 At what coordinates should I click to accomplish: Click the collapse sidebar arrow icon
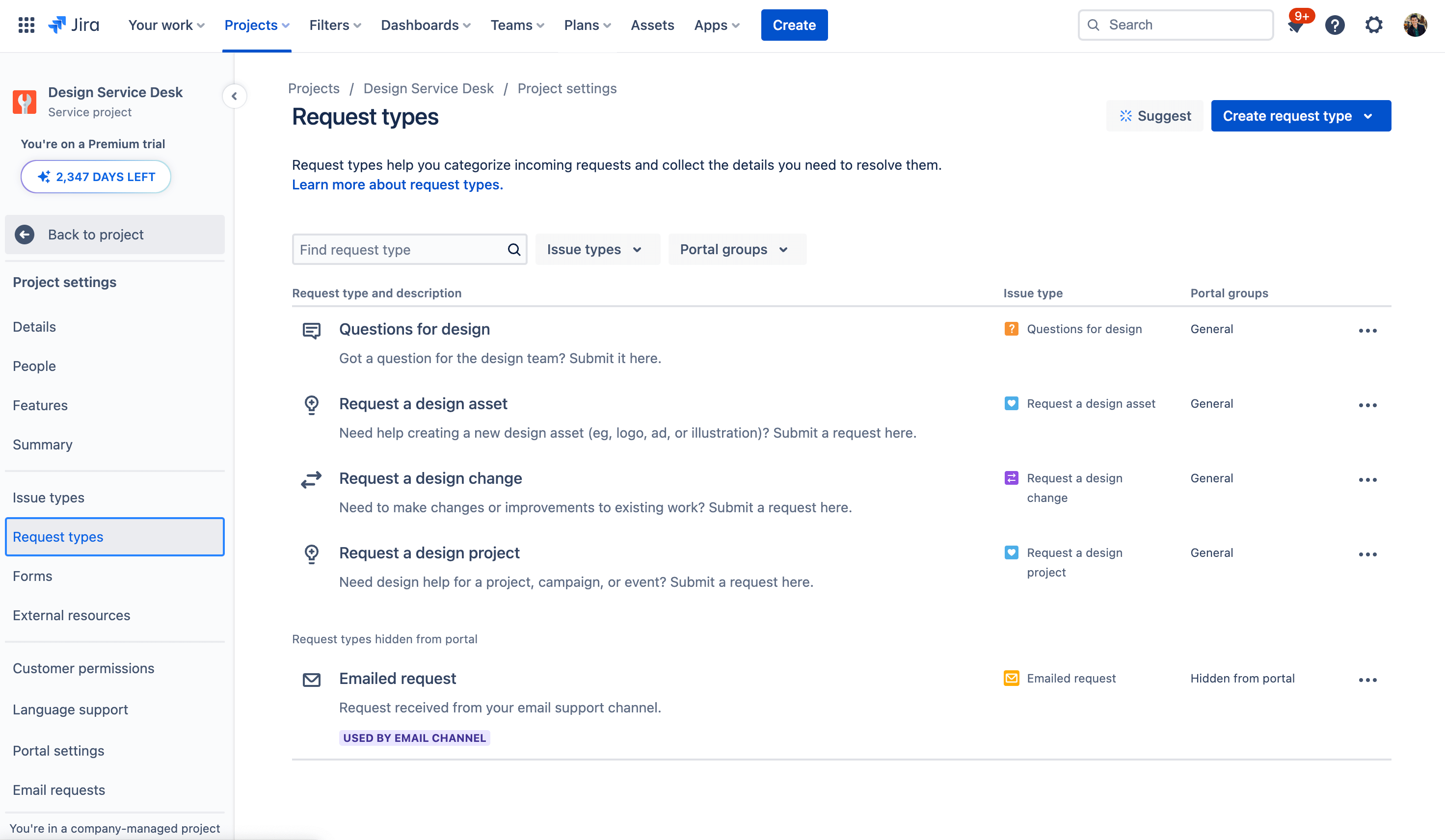(234, 96)
